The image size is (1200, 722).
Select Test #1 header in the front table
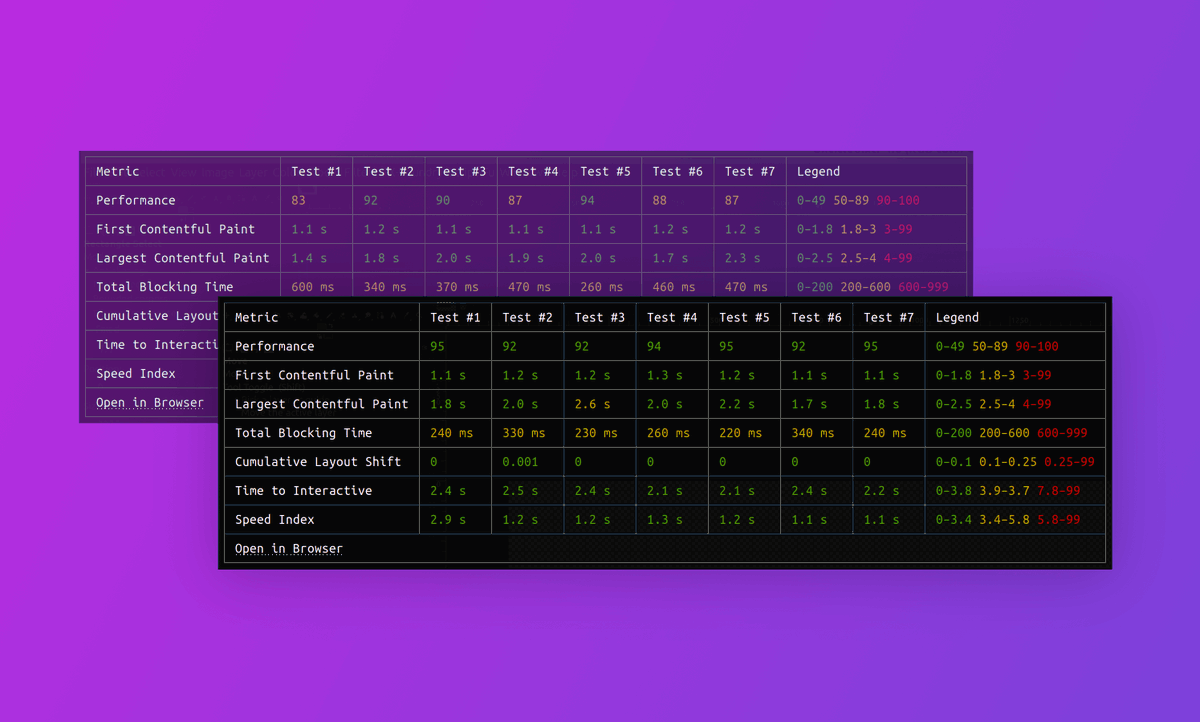click(x=456, y=317)
